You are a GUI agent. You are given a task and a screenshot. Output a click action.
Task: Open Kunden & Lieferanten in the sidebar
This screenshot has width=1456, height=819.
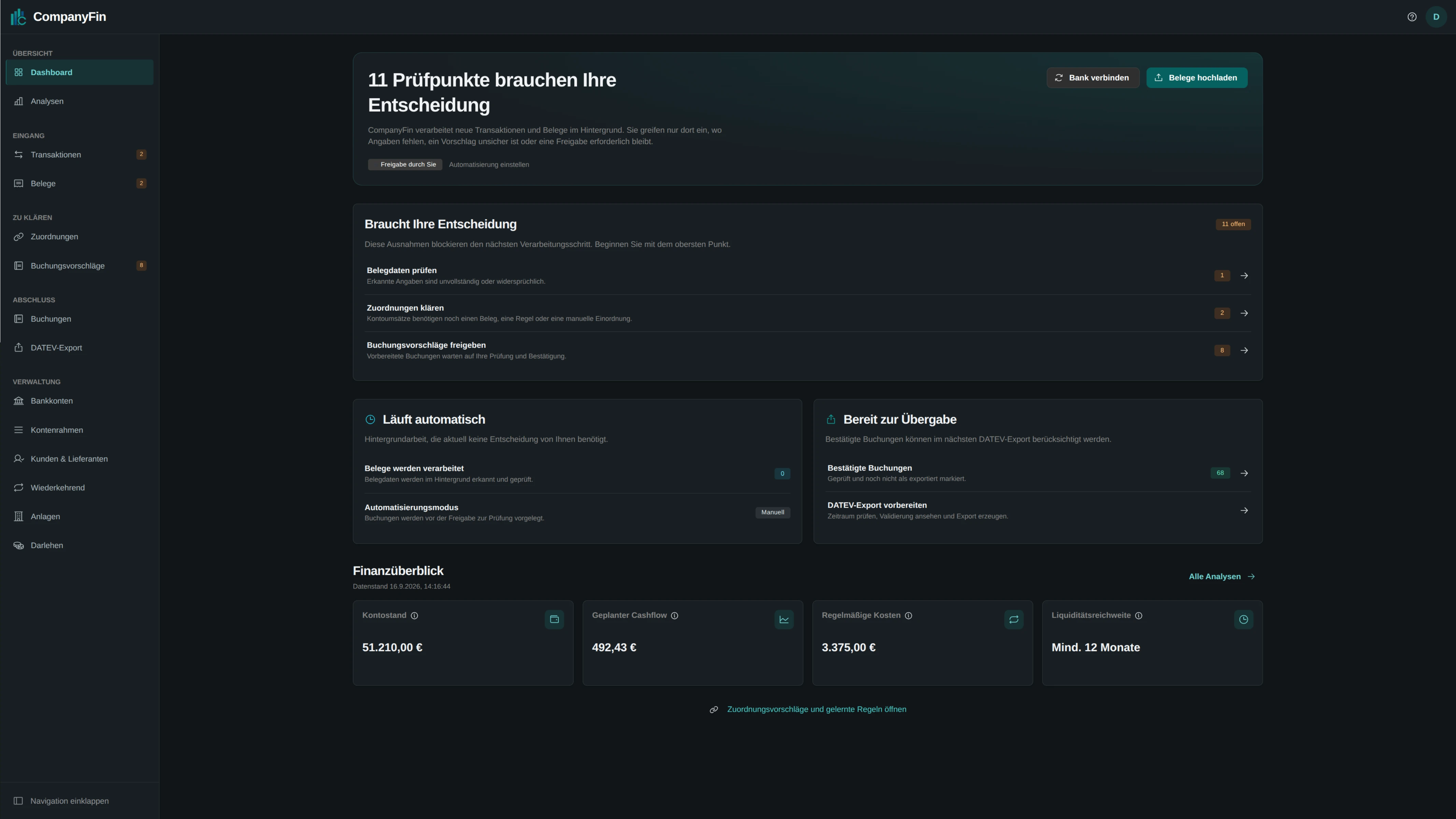pyautogui.click(x=80, y=458)
